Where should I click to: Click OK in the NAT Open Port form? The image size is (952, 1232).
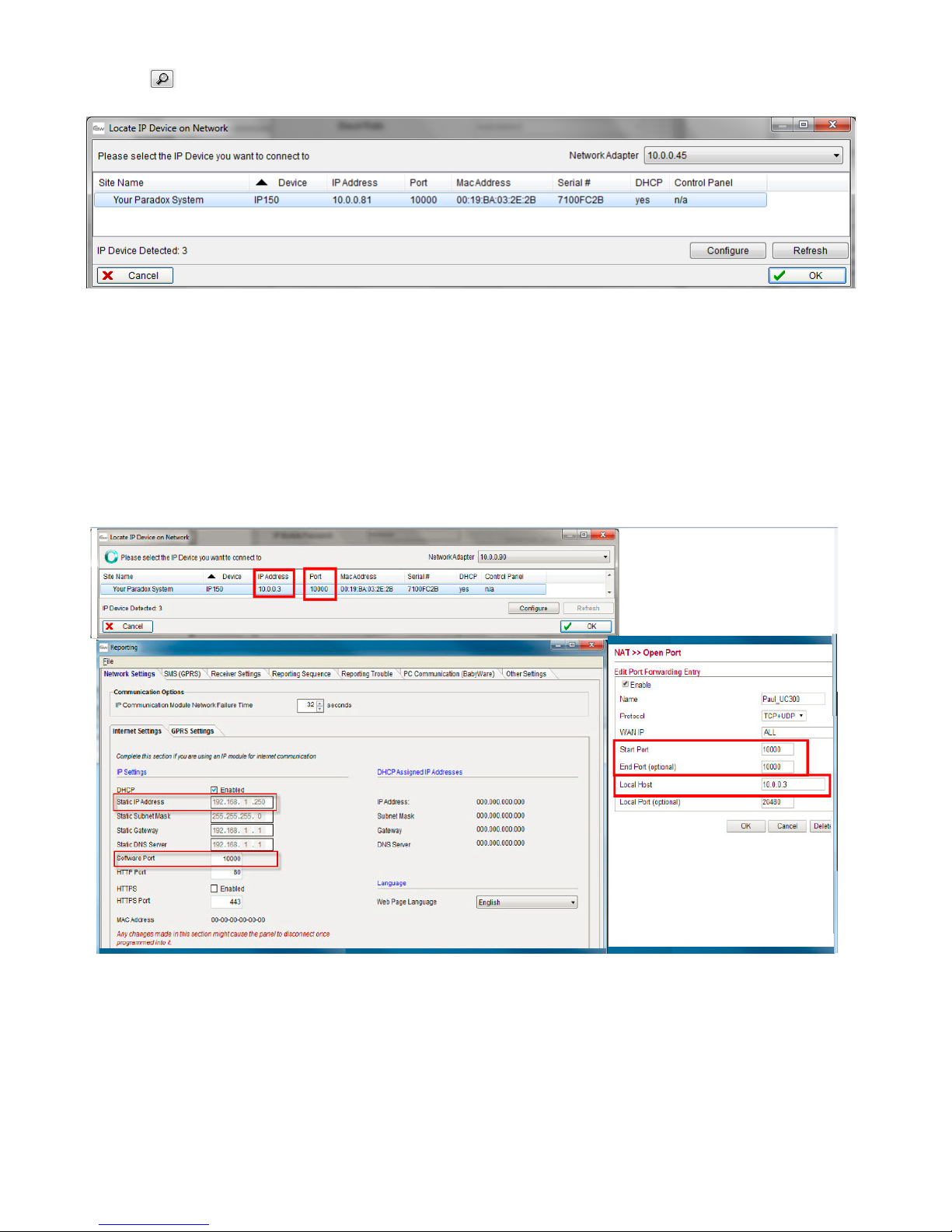pos(745,826)
